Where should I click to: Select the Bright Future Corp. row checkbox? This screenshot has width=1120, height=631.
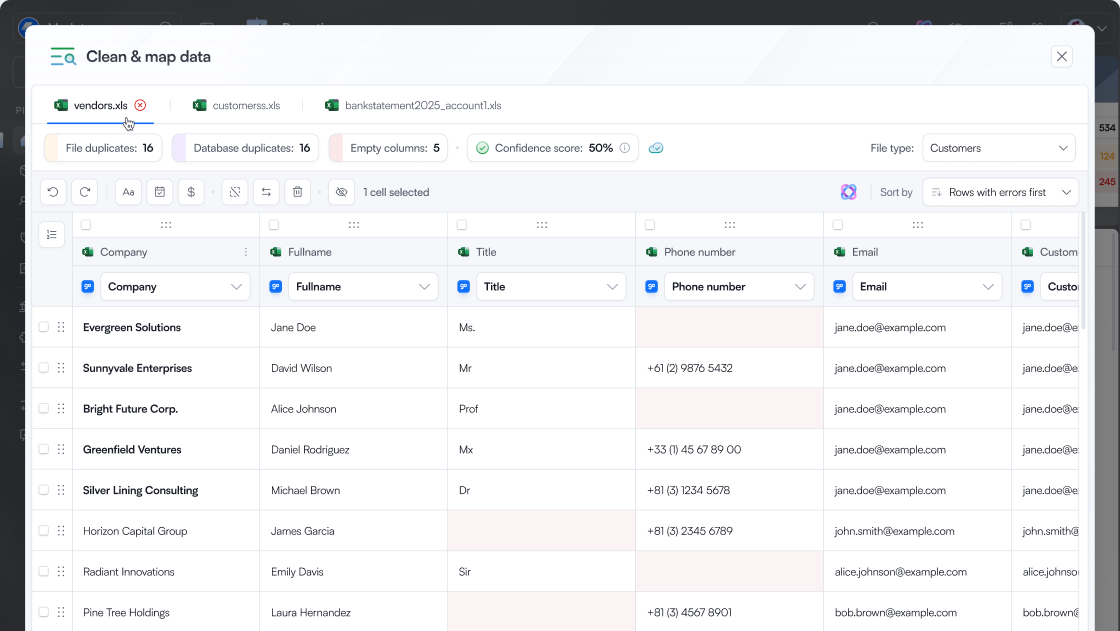44,409
